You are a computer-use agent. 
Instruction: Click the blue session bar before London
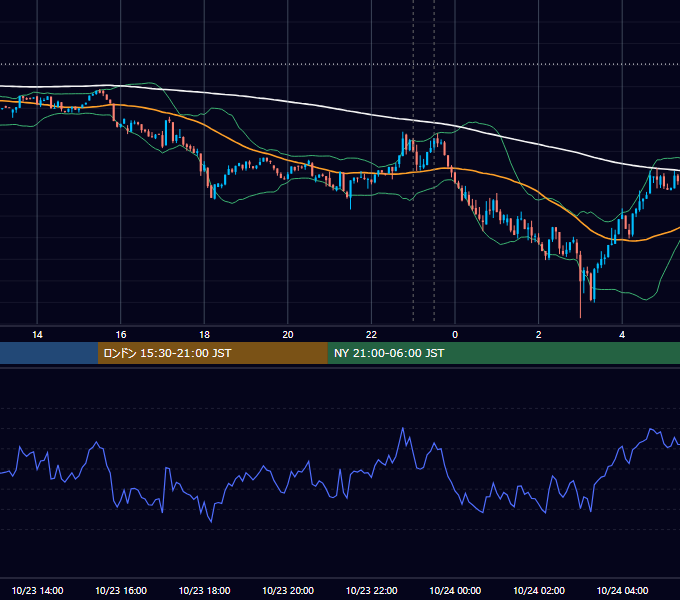pos(49,353)
